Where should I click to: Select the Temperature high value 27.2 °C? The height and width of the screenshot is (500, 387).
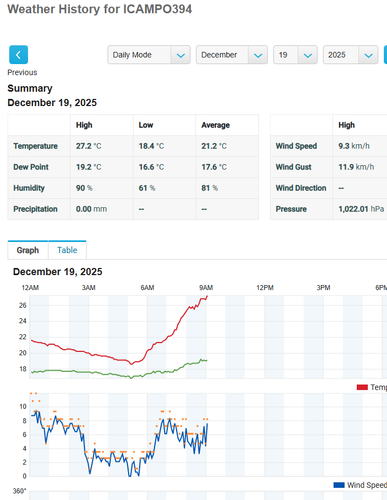click(x=88, y=146)
